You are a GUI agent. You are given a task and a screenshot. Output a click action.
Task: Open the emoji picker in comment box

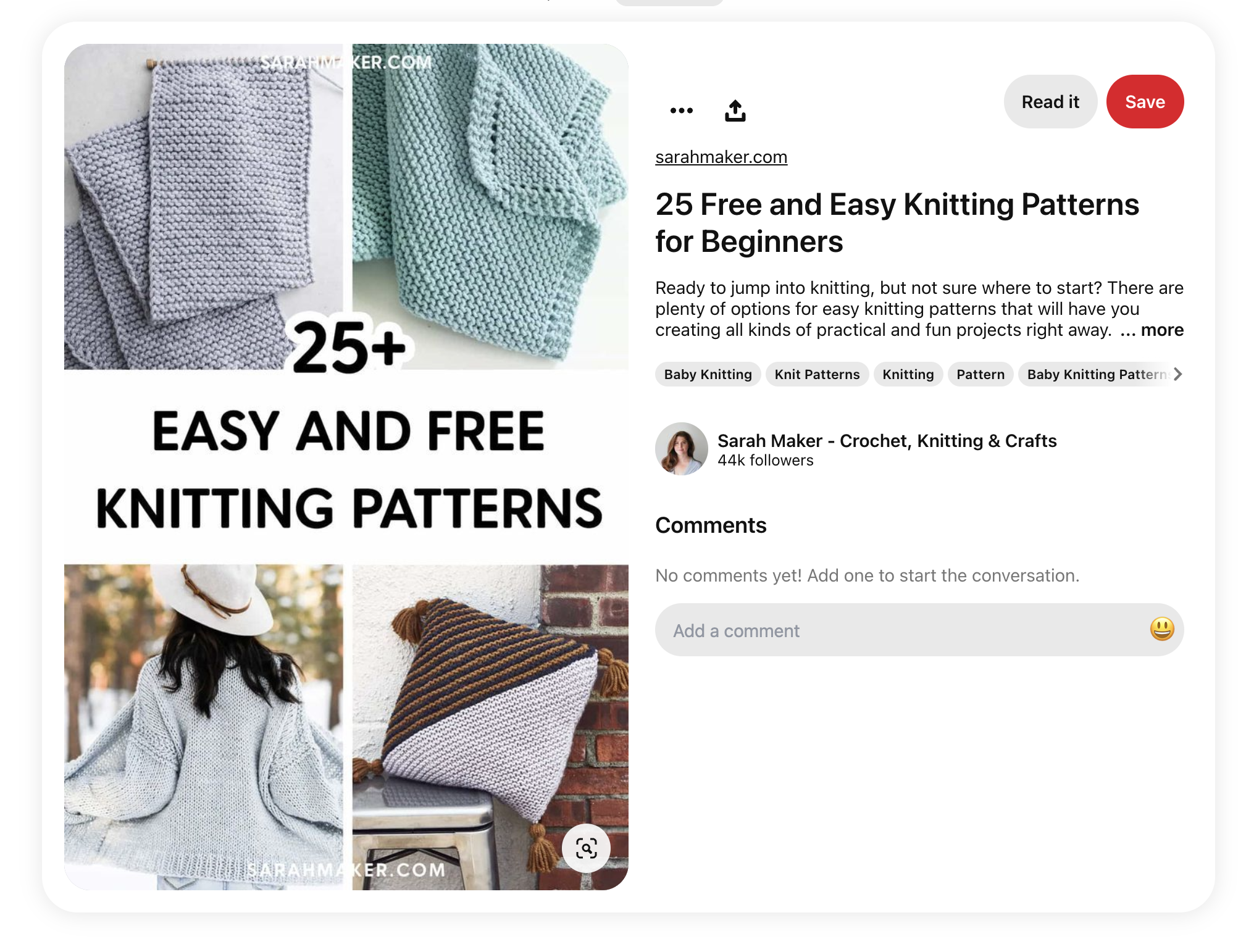coord(1161,629)
